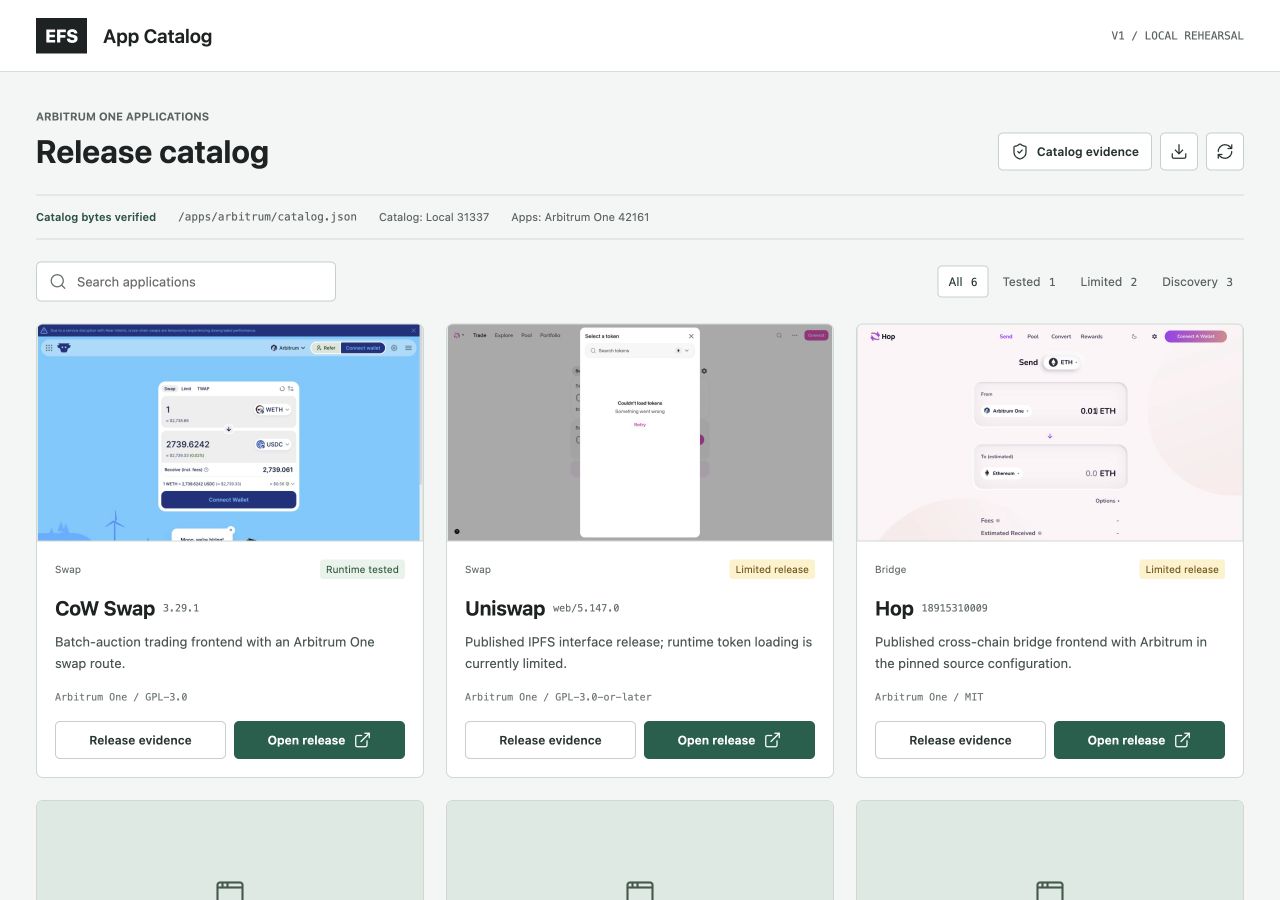The width and height of the screenshot is (1280, 900).
Task: Click the Catalog: Local 31337 label
Action: click(434, 217)
